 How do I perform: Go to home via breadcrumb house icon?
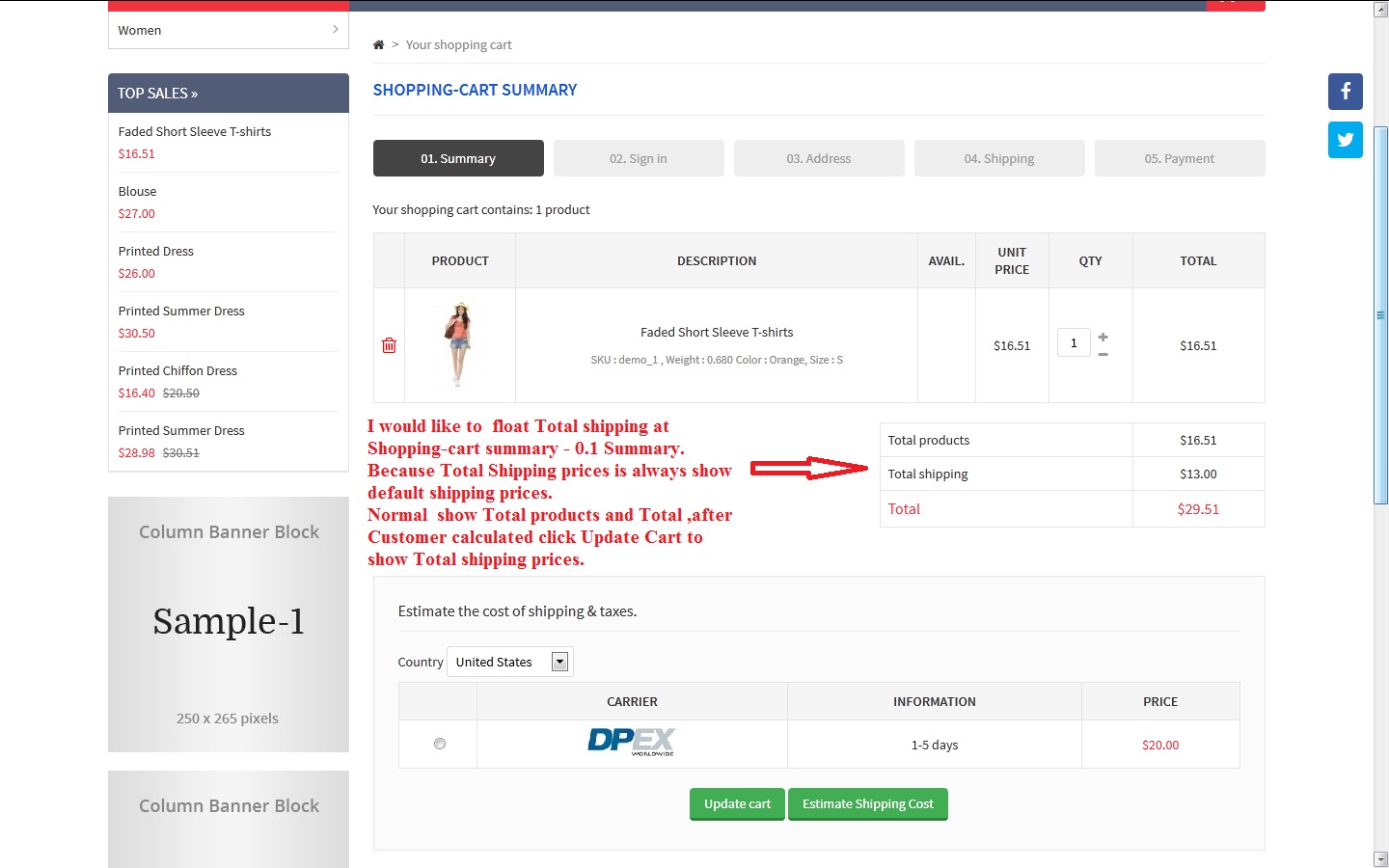pos(378,44)
